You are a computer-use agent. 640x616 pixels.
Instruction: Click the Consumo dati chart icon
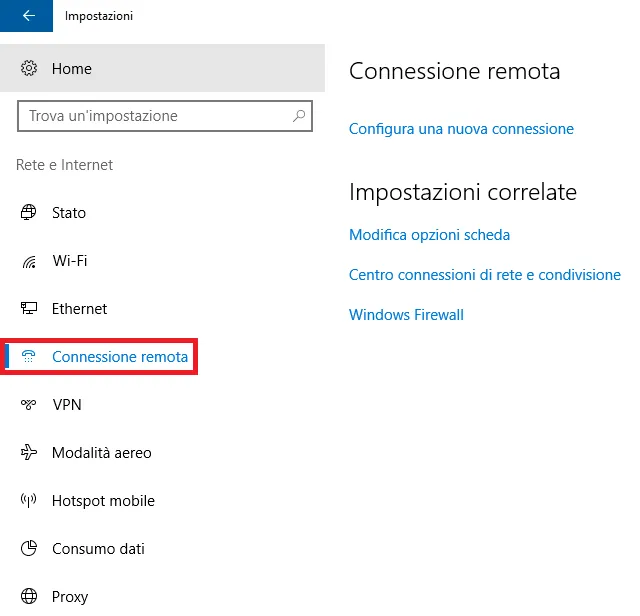(29, 549)
